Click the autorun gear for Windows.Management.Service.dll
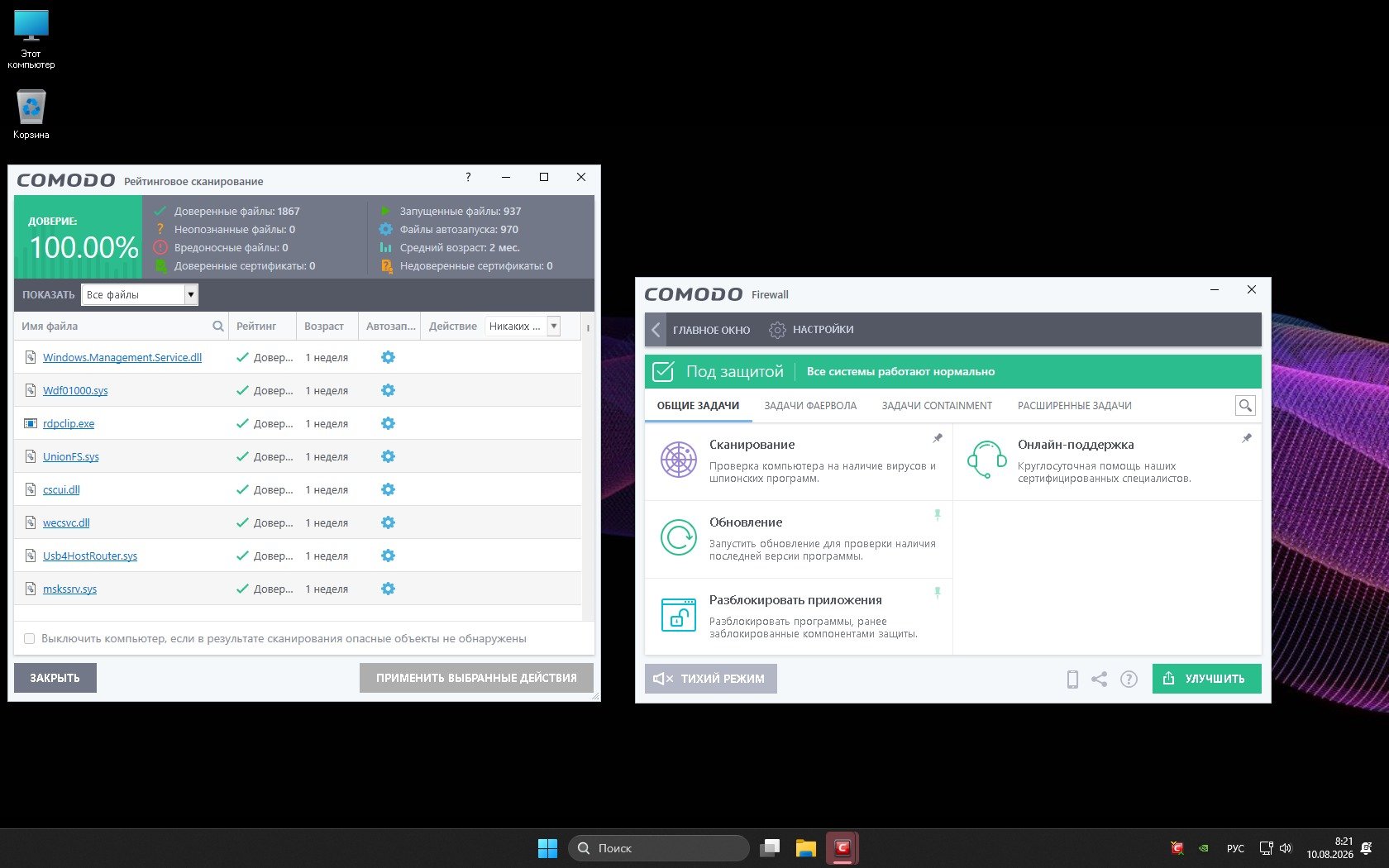Image resolution: width=1389 pixels, height=868 pixels. 388,357
